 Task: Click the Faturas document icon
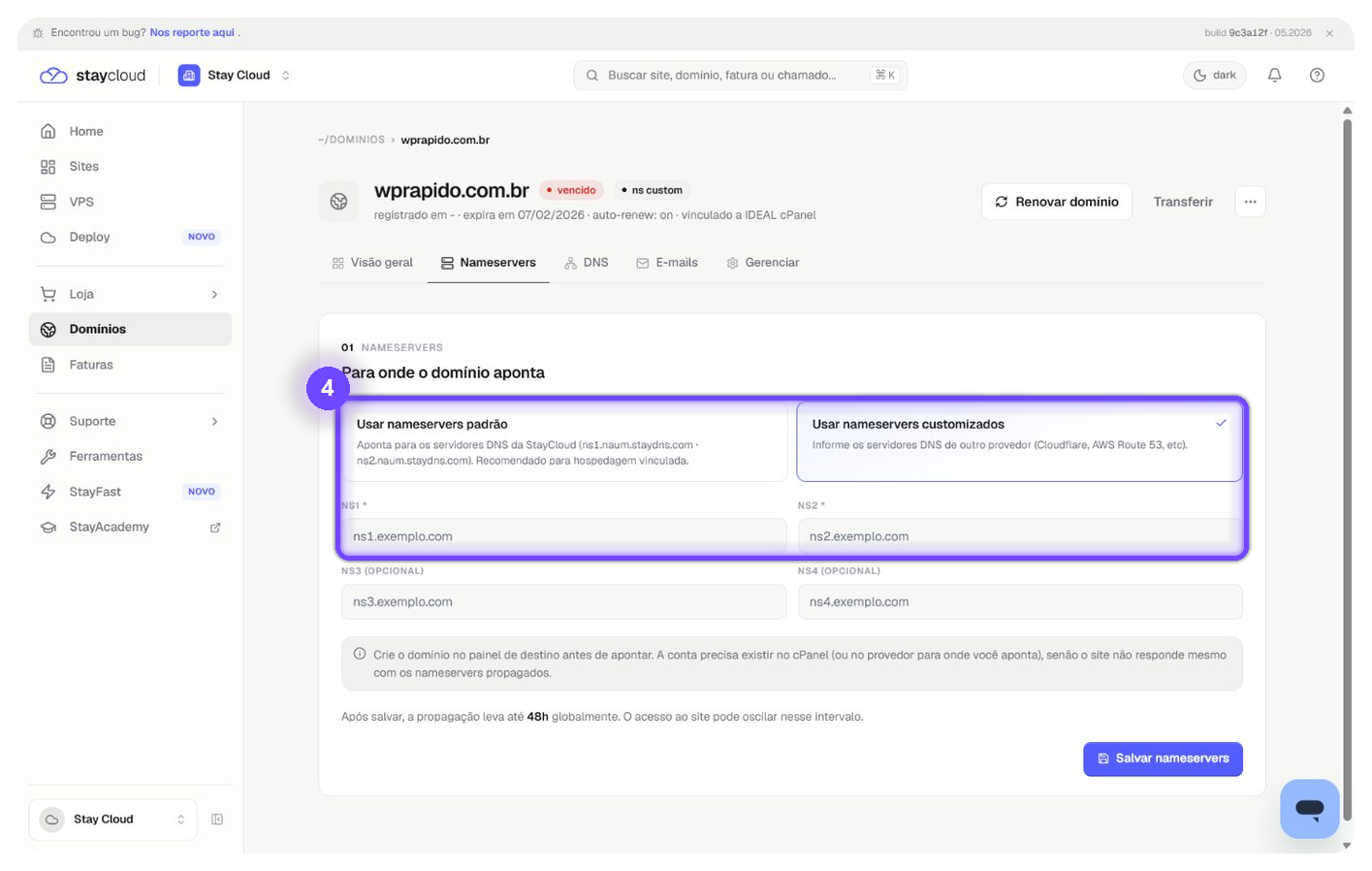click(x=48, y=365)
